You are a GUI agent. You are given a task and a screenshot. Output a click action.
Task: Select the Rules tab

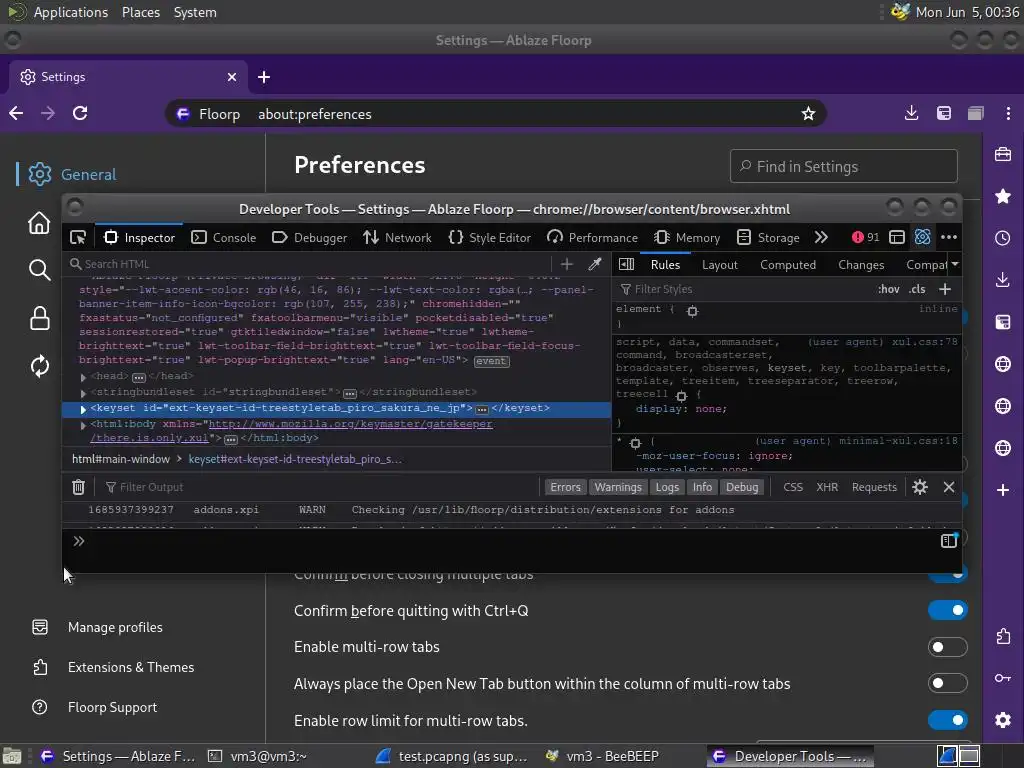point(665,264)
